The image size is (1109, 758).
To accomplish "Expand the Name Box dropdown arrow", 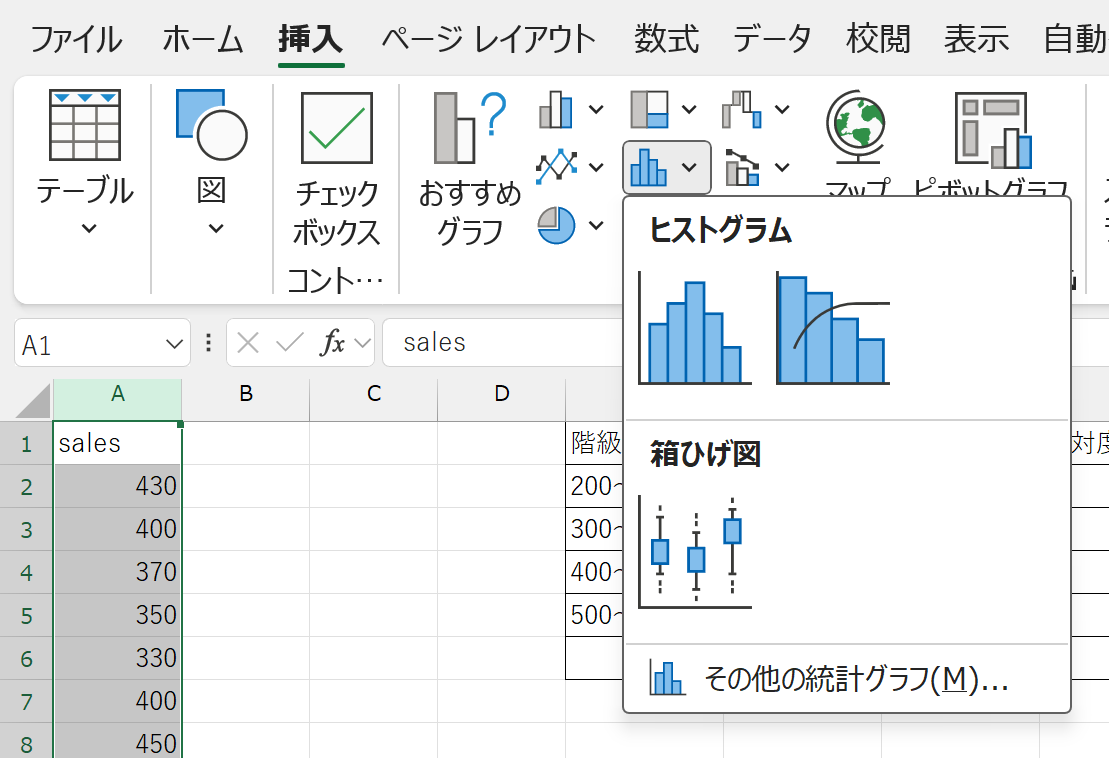I will [x=171, y=344].
